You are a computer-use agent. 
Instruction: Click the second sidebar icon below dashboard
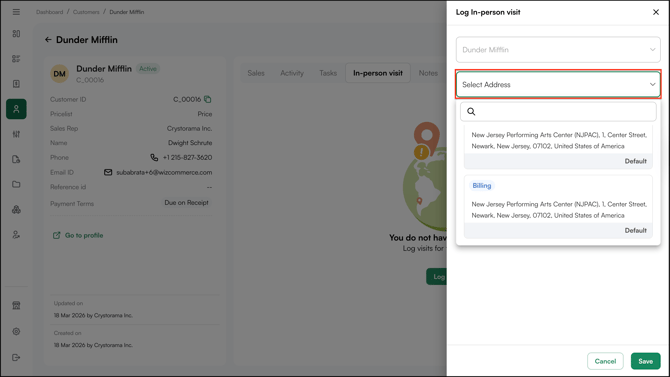(x=16, y=59)
